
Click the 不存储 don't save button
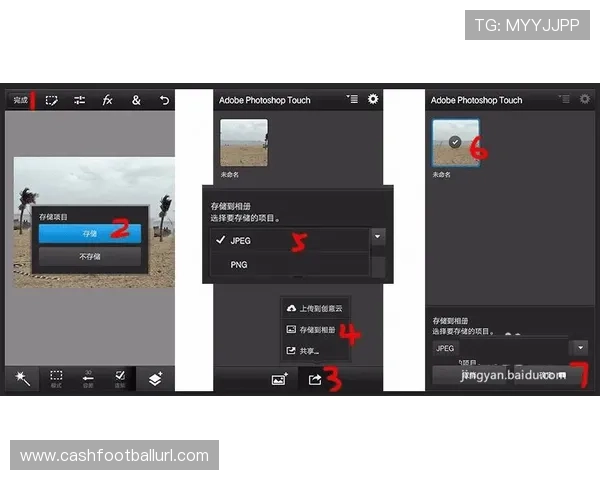(x=90, y=256)
